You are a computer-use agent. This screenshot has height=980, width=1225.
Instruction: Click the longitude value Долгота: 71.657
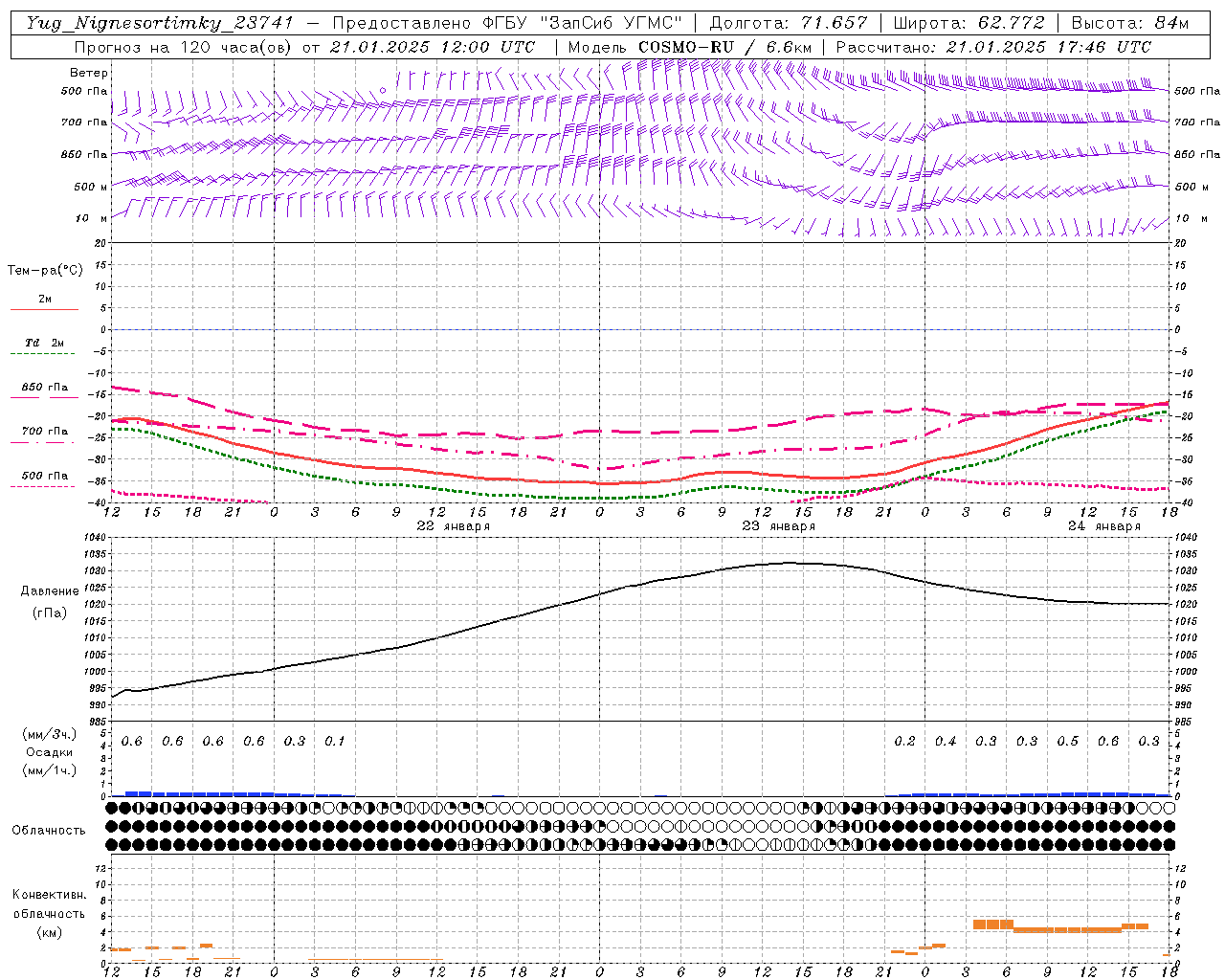789,23
